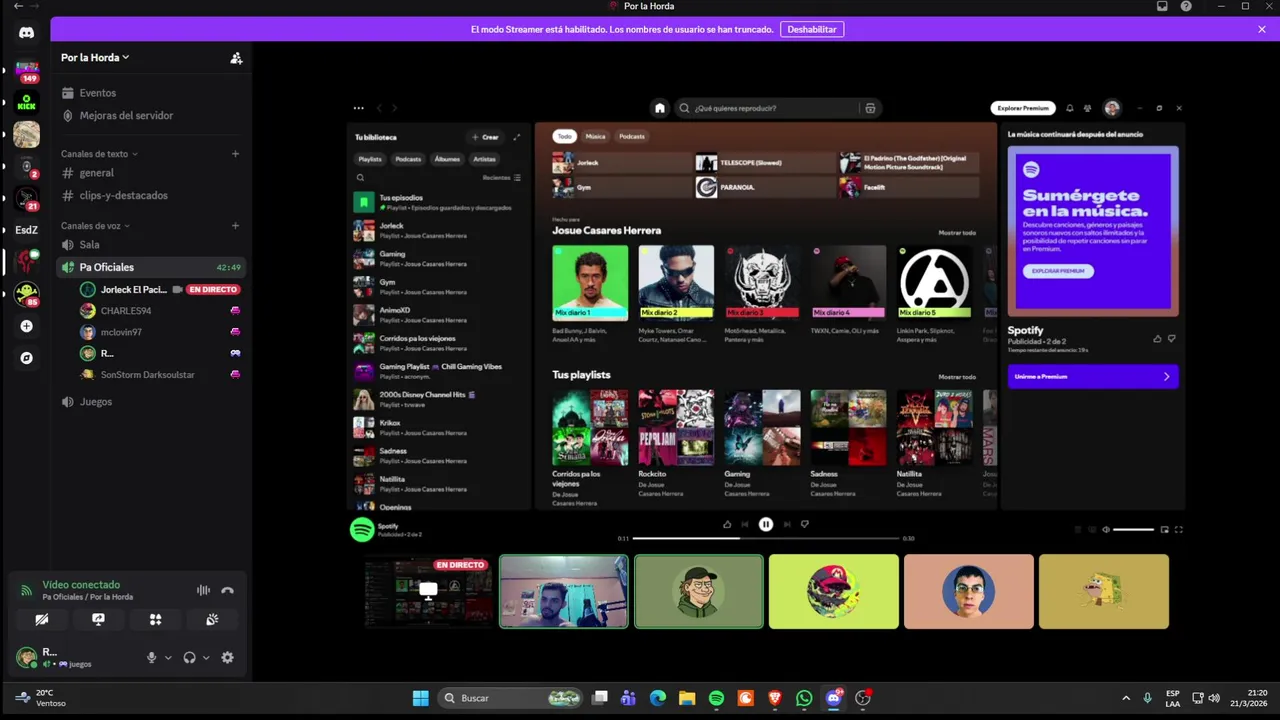Screen dimensions: 1280x720
Task: Open the Discord inbox icon in title bar
Action: point(1162,6)
